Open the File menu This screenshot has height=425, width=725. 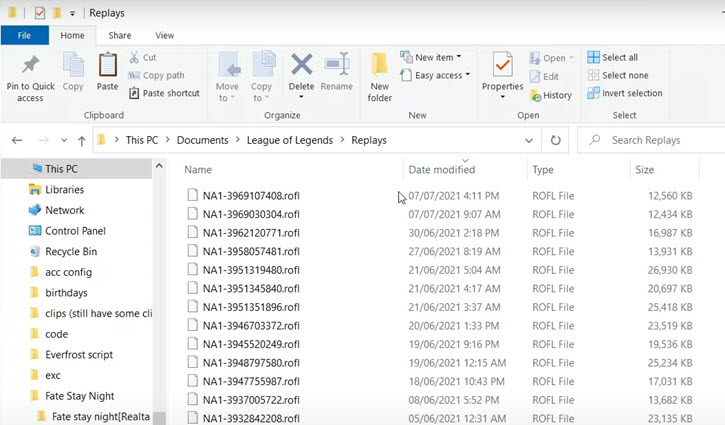click(x=24, y=35)
